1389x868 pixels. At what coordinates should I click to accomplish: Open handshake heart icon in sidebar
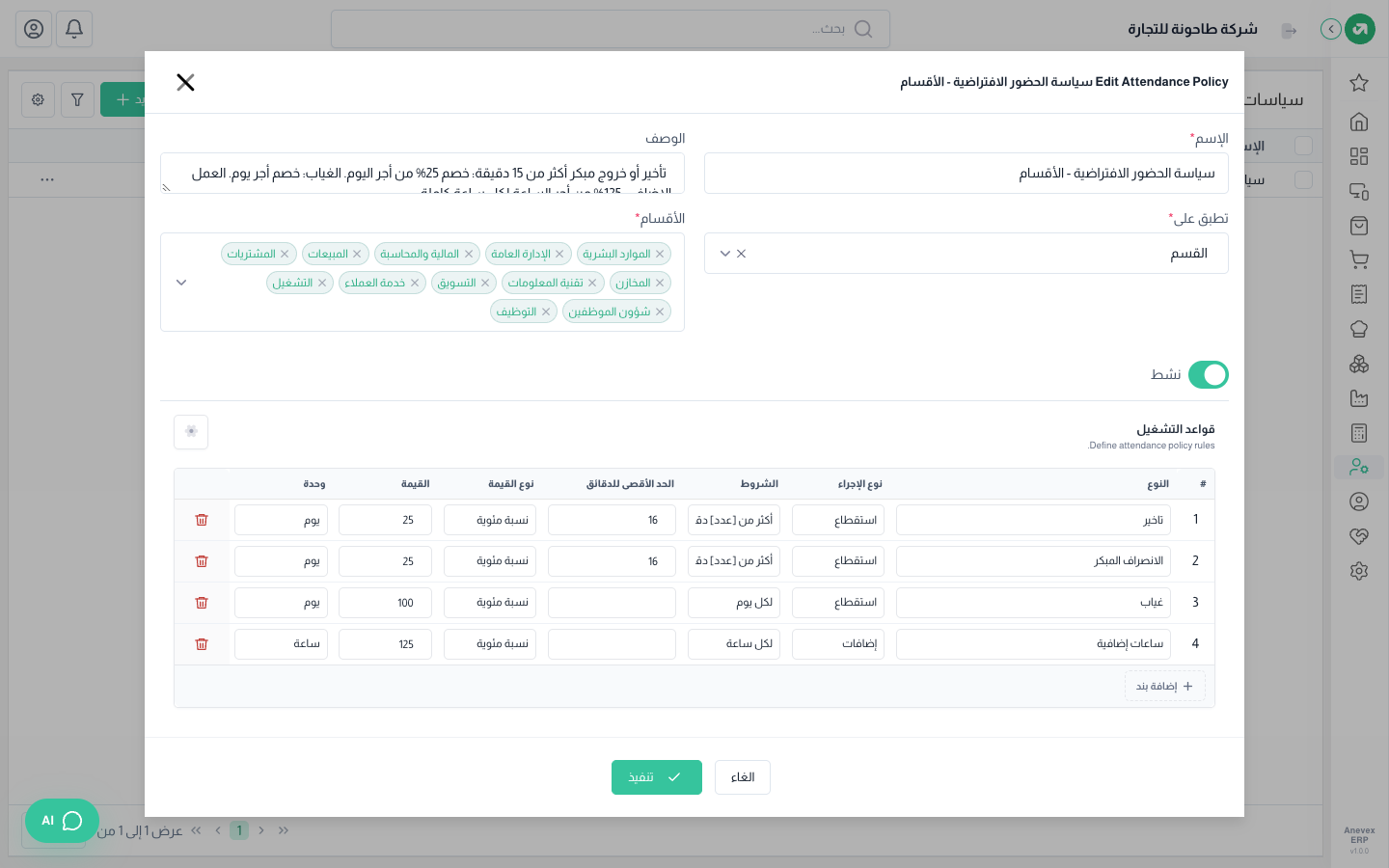(x=1359, y=536)
